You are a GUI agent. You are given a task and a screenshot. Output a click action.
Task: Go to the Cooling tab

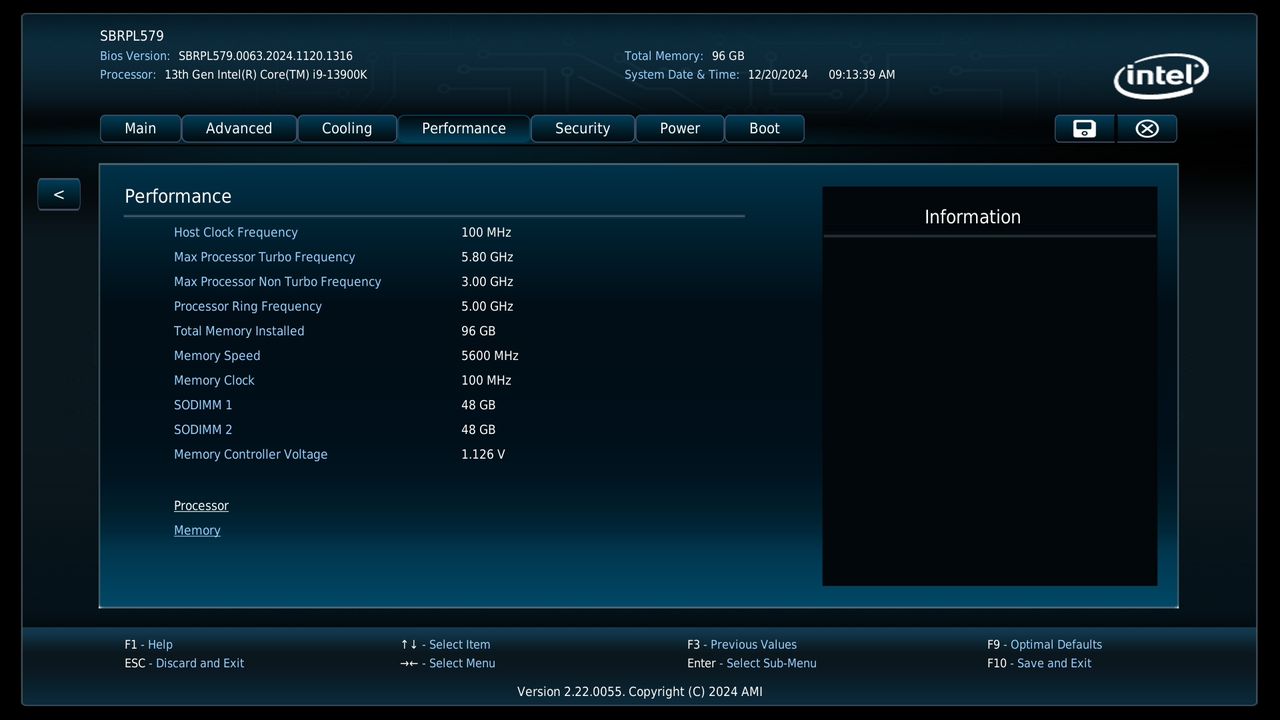click(x=347, y=128)
